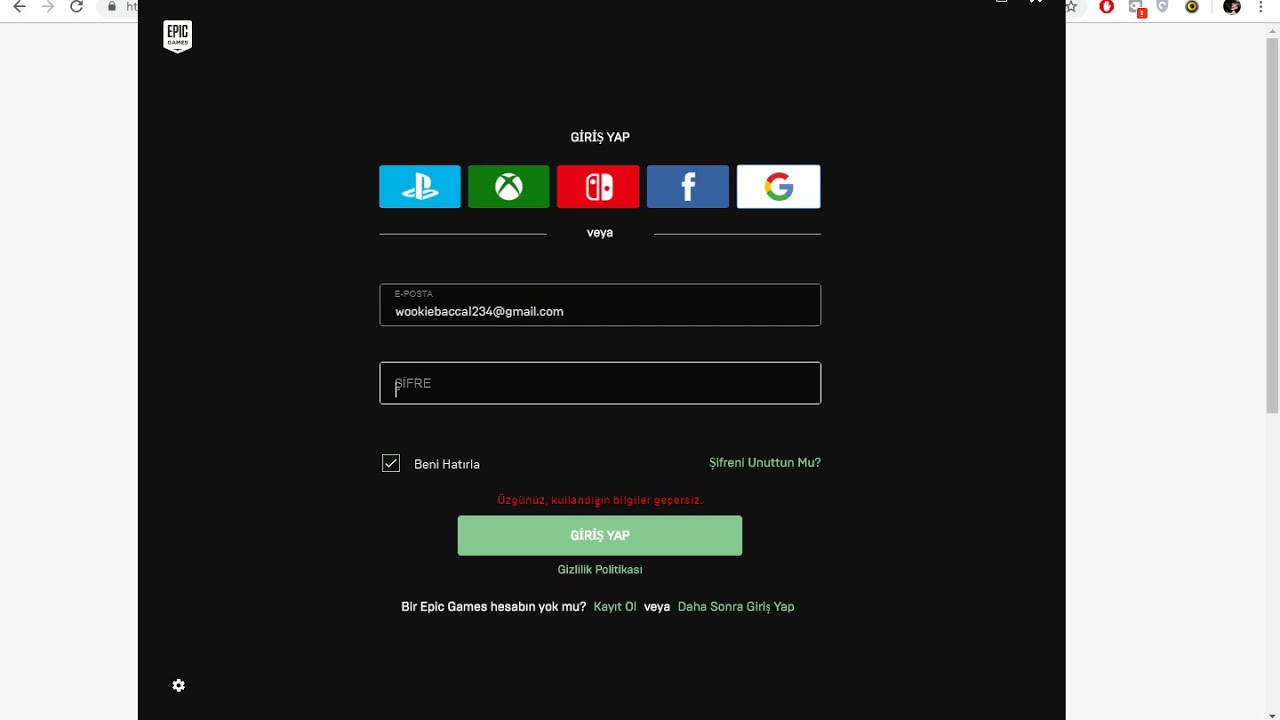Reload the page in browser toolbar
This screenshot has height=720, width=1280.
tap(76, 7)
